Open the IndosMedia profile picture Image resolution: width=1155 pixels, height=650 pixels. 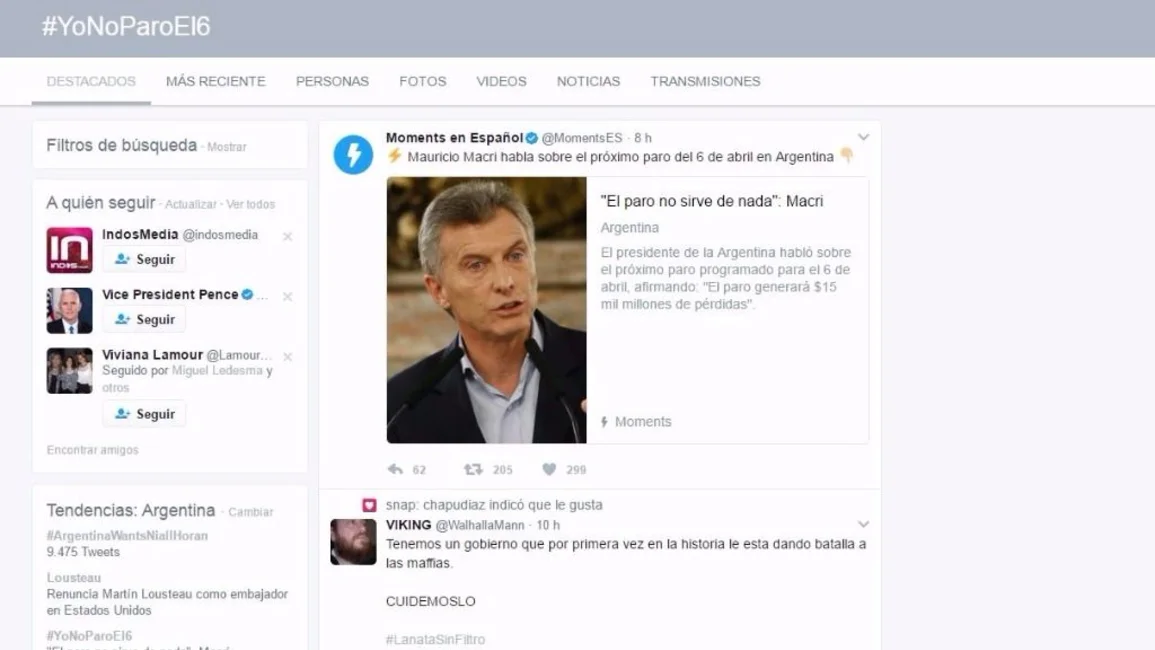pos(69,250)
